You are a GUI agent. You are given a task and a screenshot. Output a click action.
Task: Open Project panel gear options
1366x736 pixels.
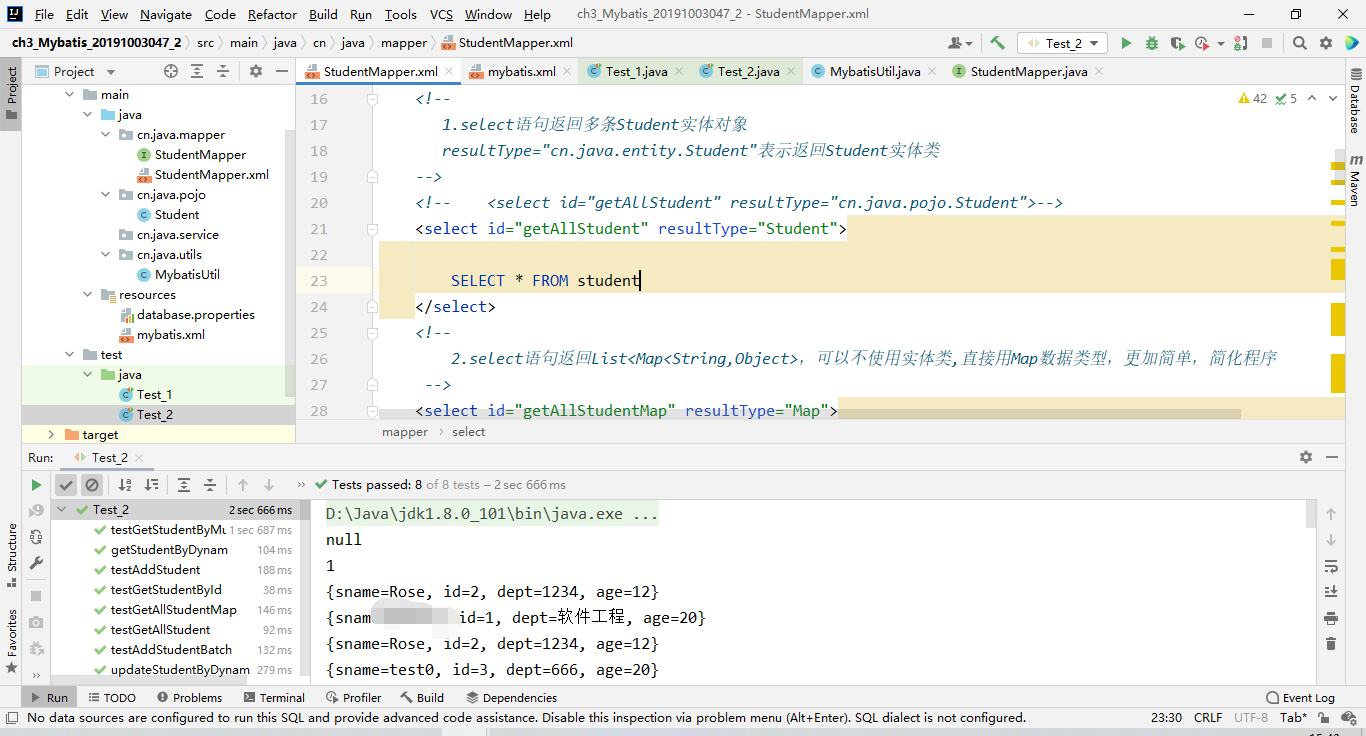click(256, 71)
